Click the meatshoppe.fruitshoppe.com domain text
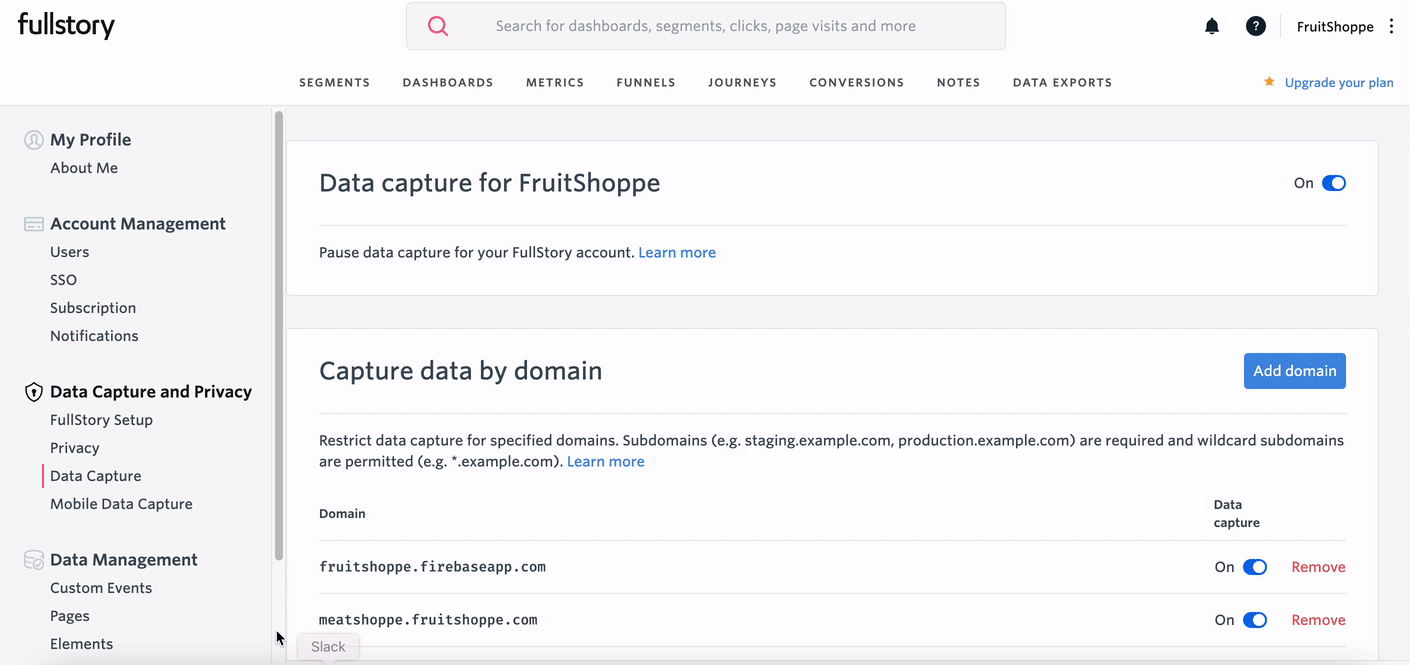The image size is (1410, 665). (x=428, y=620)
